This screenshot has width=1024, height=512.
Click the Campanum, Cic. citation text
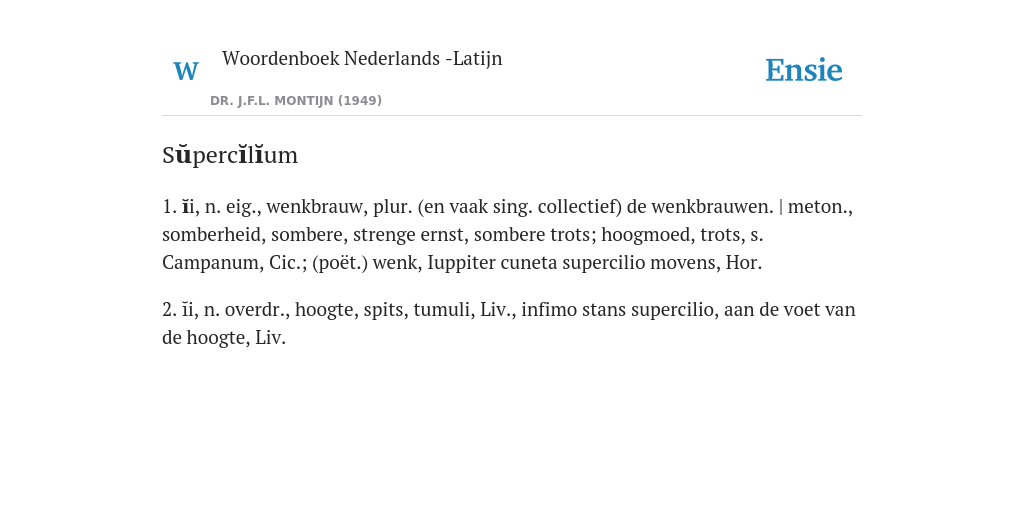tap(234, 263)
